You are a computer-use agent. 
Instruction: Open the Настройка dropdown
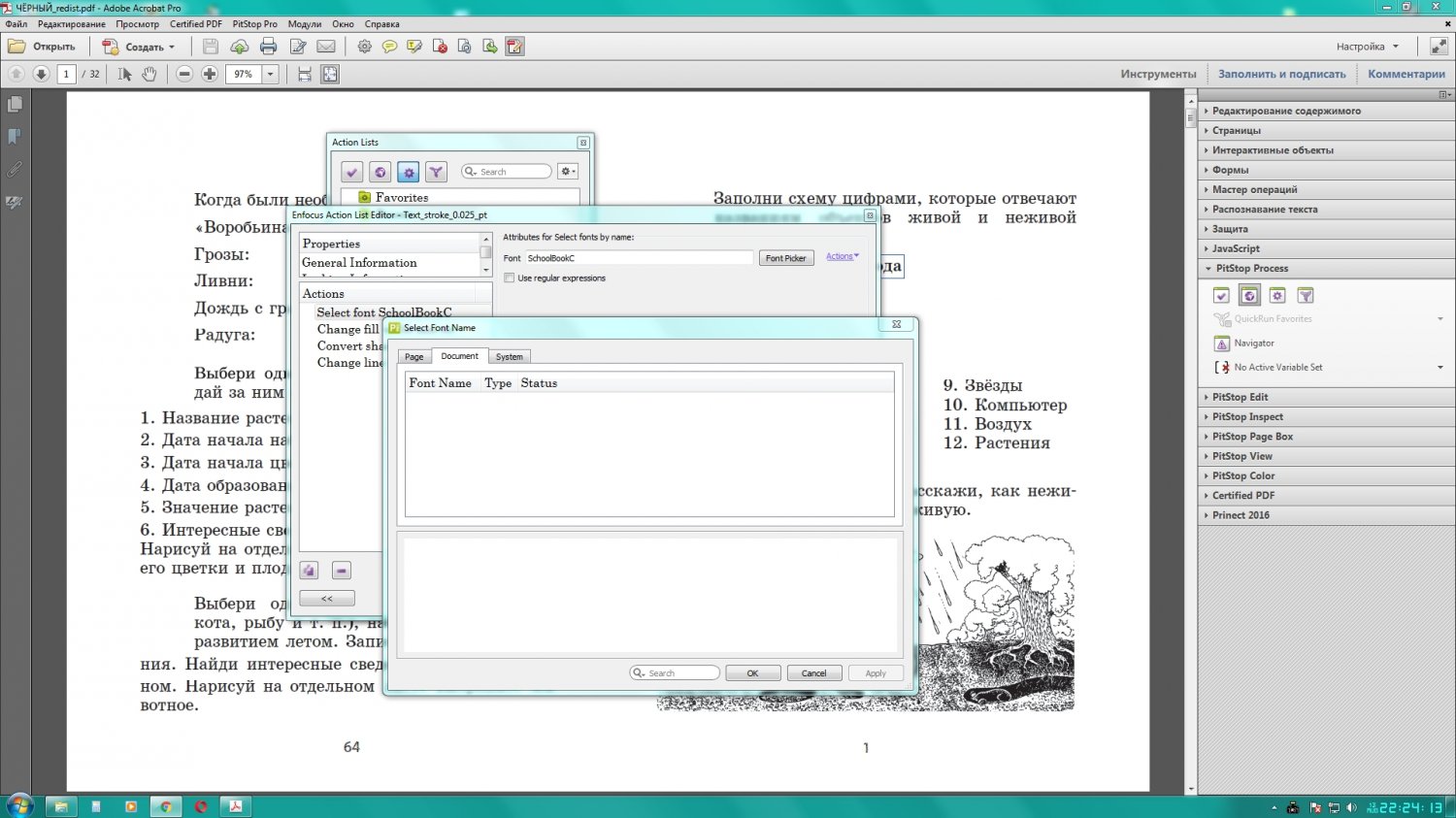1368,47
